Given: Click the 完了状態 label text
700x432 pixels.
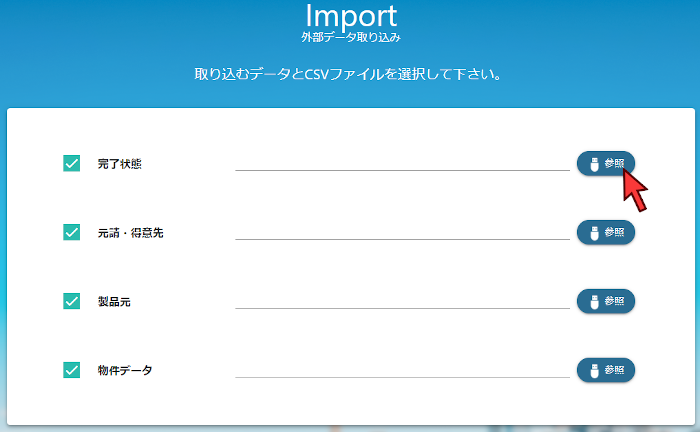Looking at the screenshot, I should pos(120,163).
